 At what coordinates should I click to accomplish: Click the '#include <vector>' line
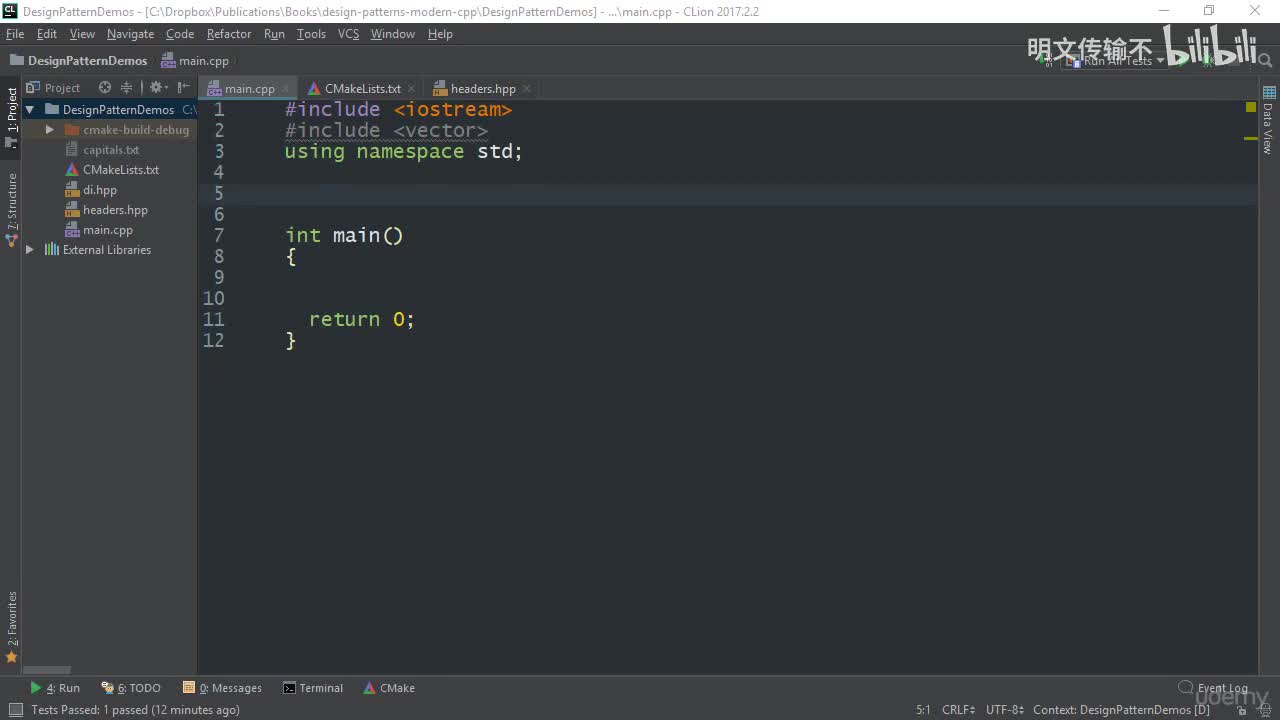[x=386, y=130]
